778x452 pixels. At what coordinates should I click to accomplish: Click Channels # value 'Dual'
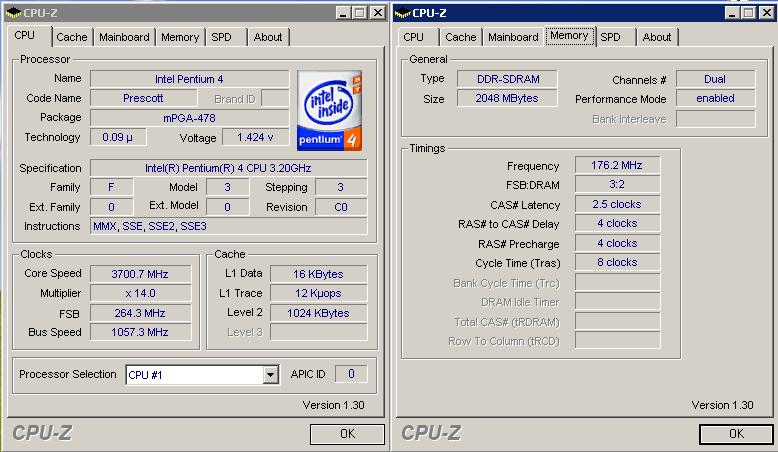click(715, 79)
